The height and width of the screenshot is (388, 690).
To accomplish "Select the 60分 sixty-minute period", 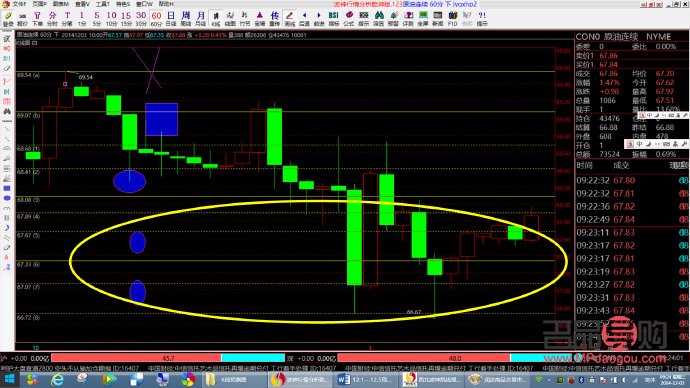I will click(156, 18).
